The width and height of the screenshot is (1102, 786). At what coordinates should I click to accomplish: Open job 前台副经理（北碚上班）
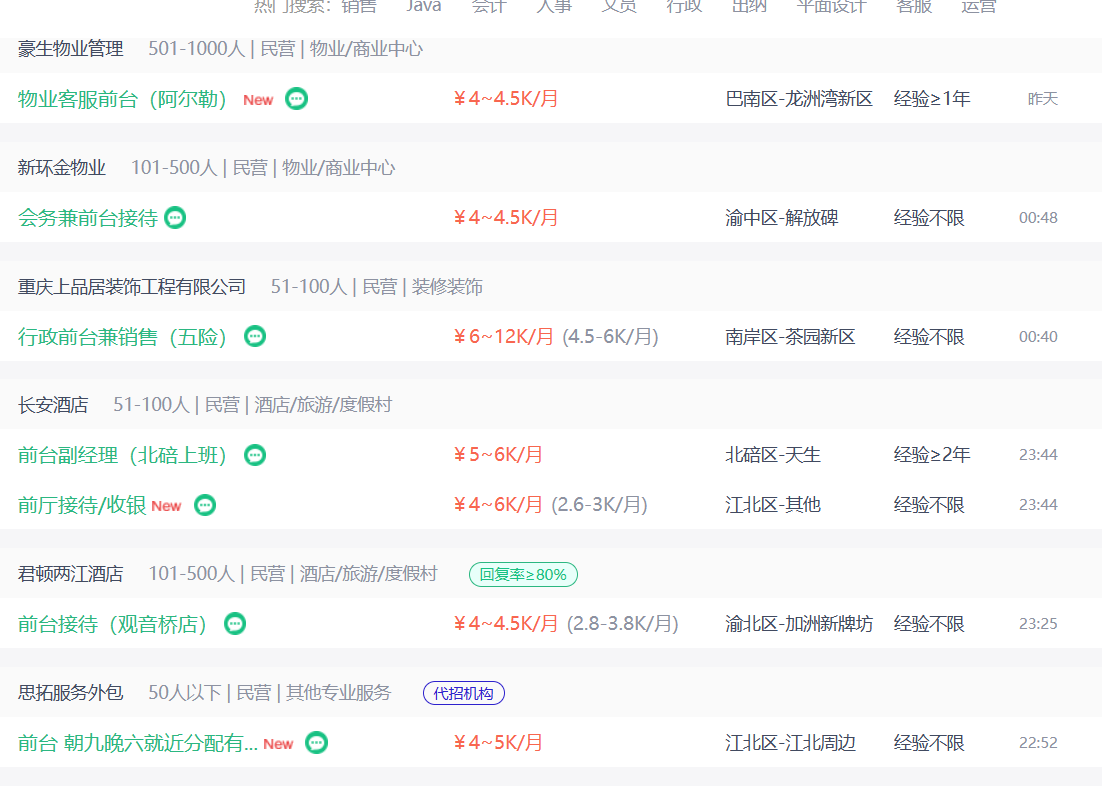coord(123,456)
